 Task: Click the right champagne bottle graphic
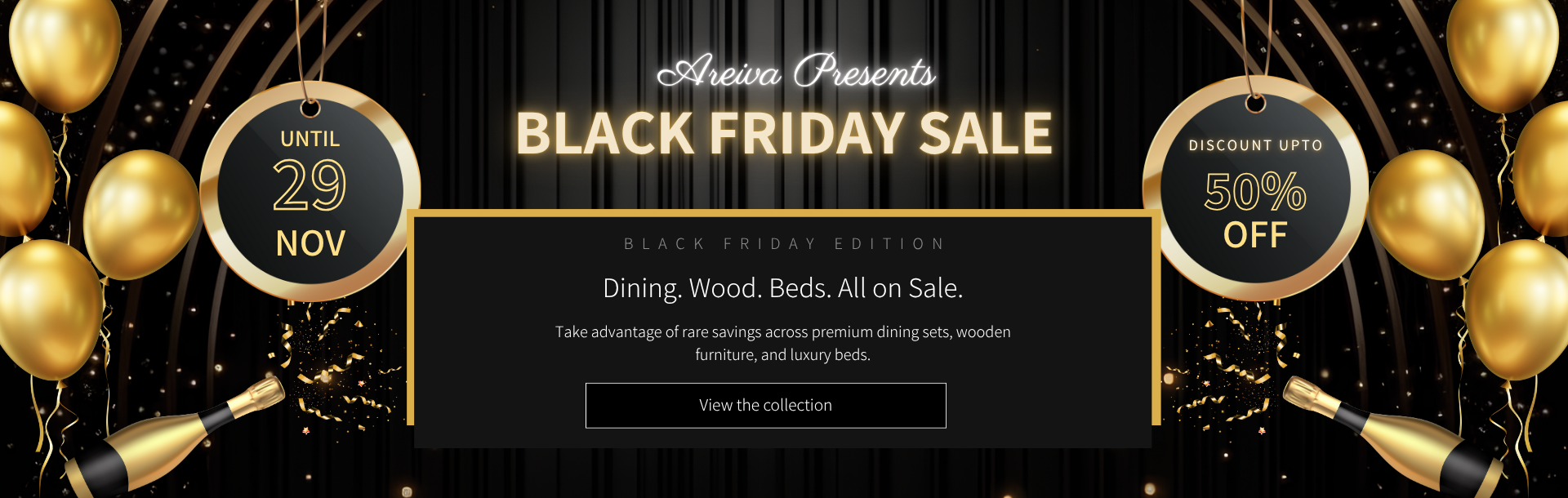coord(1388,437)
